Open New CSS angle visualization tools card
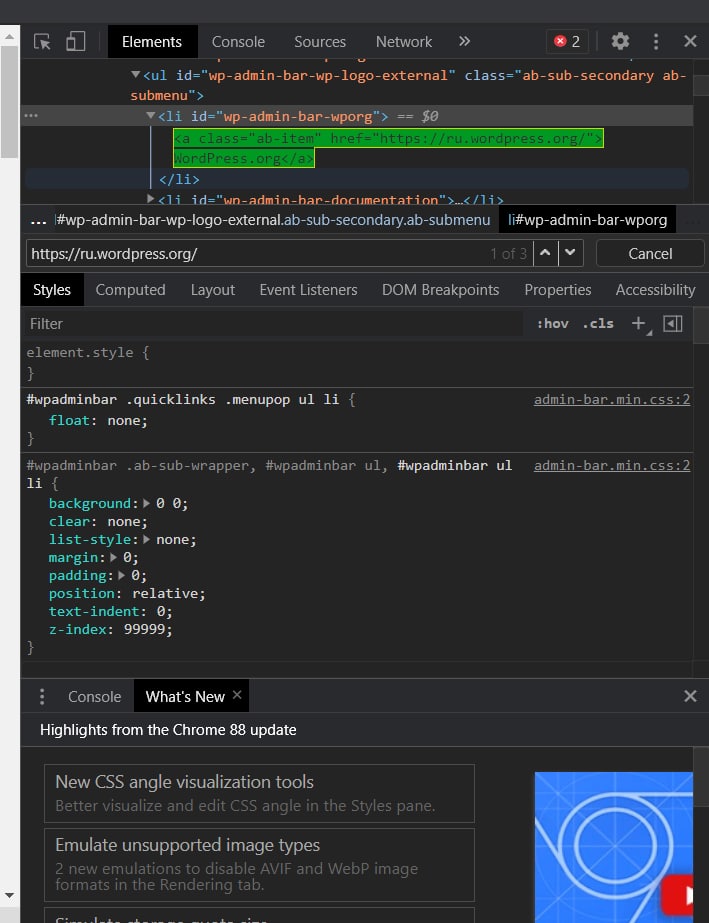This screenshot has height=923, width=709. (x=259, y=793)
